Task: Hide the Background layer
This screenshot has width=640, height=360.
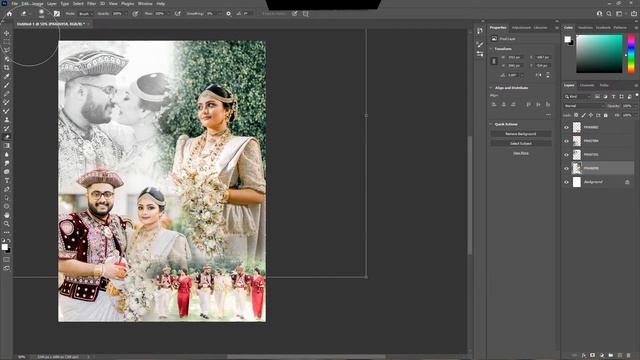Action: pyautogui.click(x=567, y=182)
